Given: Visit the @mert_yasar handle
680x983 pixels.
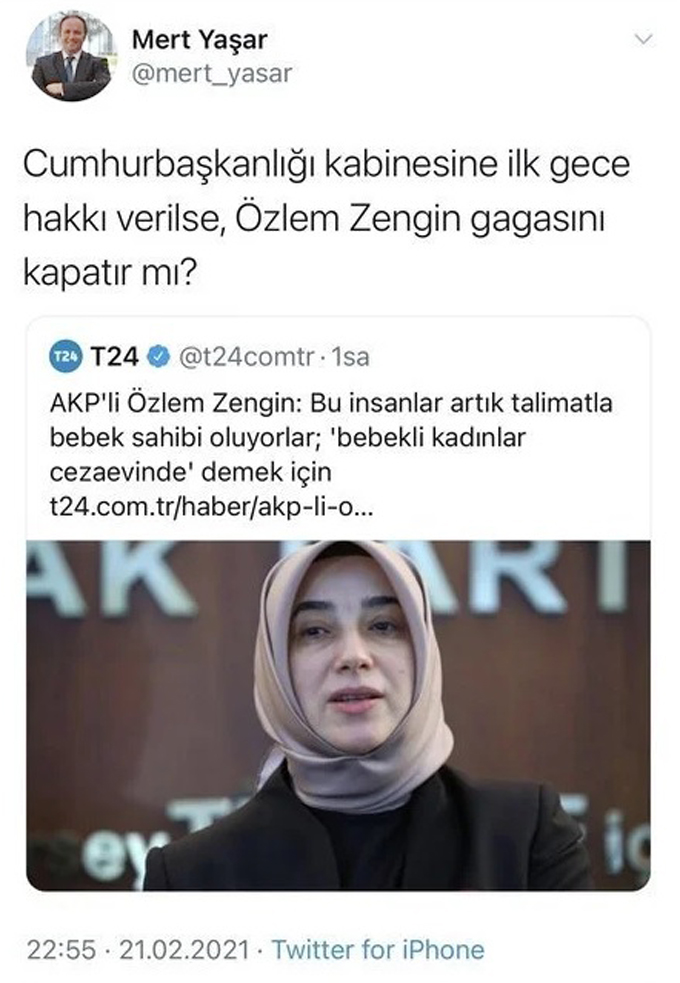Looking at the screenshot, I should tap(212, 74).
